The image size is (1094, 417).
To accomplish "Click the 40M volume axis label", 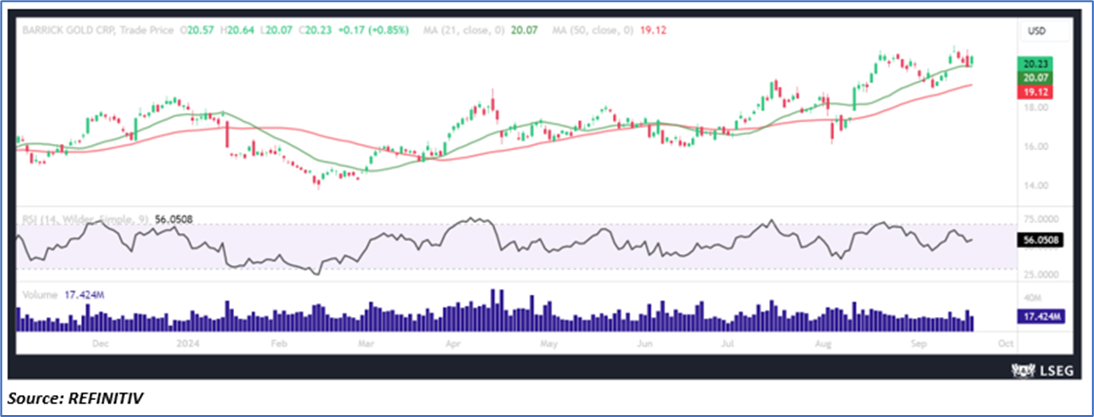I will [x=1033, y=298].
